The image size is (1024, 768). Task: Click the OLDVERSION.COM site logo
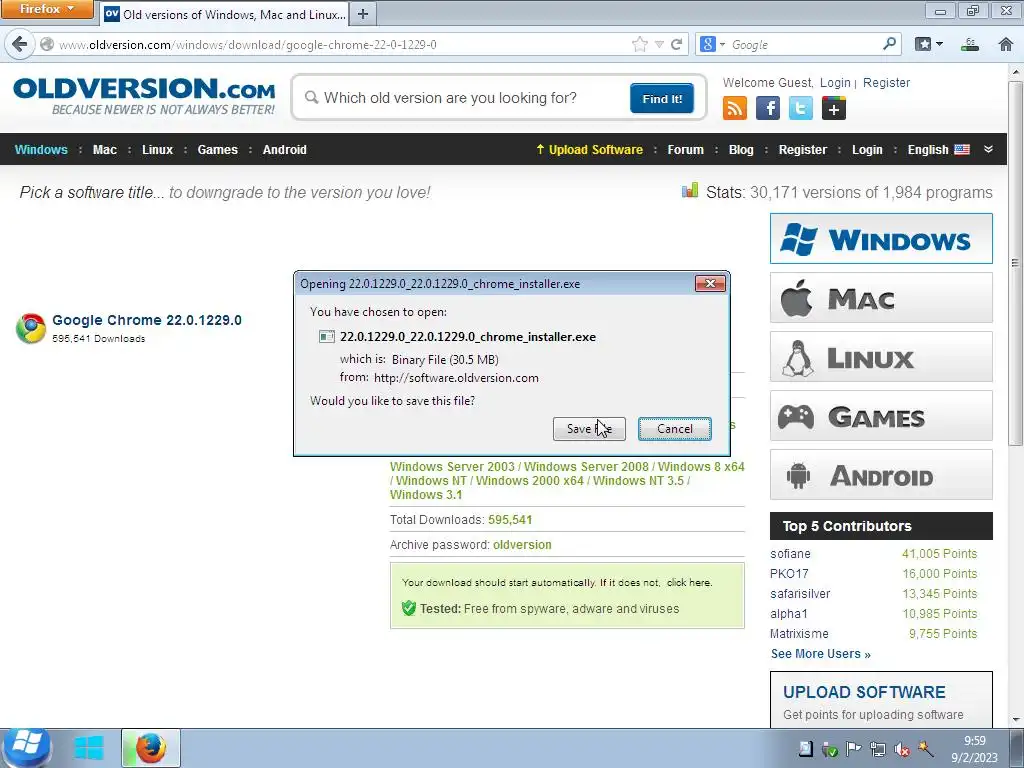pos(144,97)
